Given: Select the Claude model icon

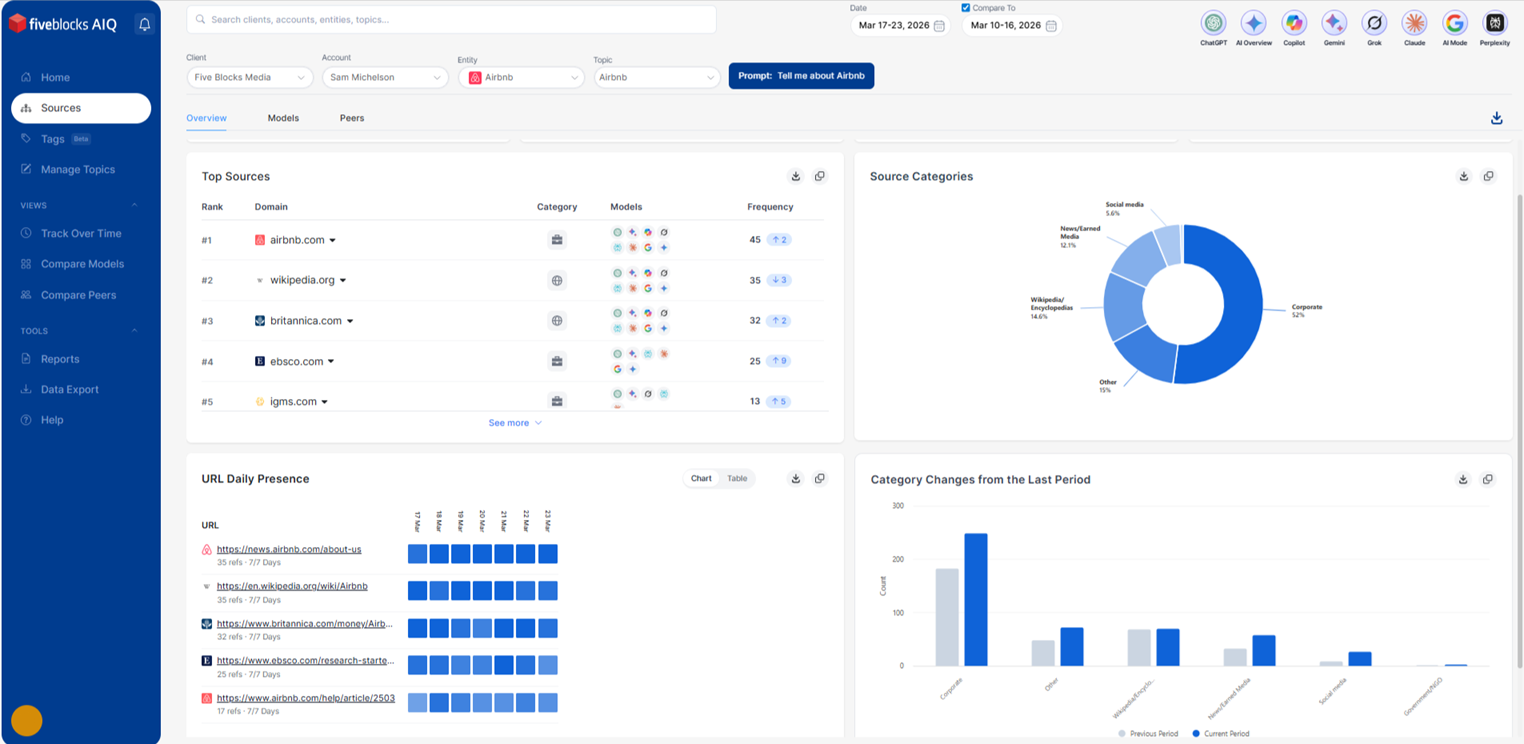Looking at the screenshot, I should 1414,23.
